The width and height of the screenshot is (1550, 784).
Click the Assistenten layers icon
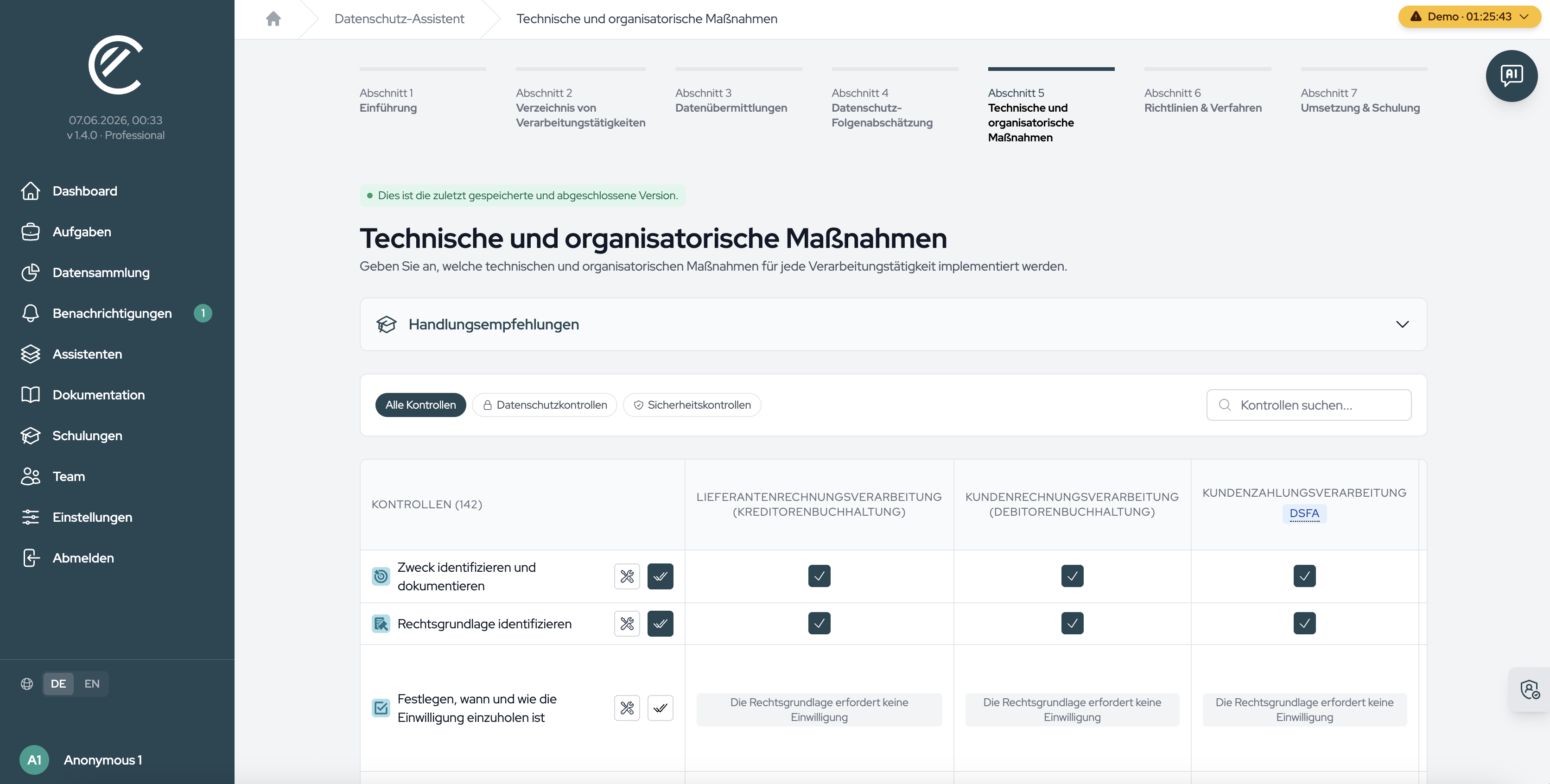[30, 354]
